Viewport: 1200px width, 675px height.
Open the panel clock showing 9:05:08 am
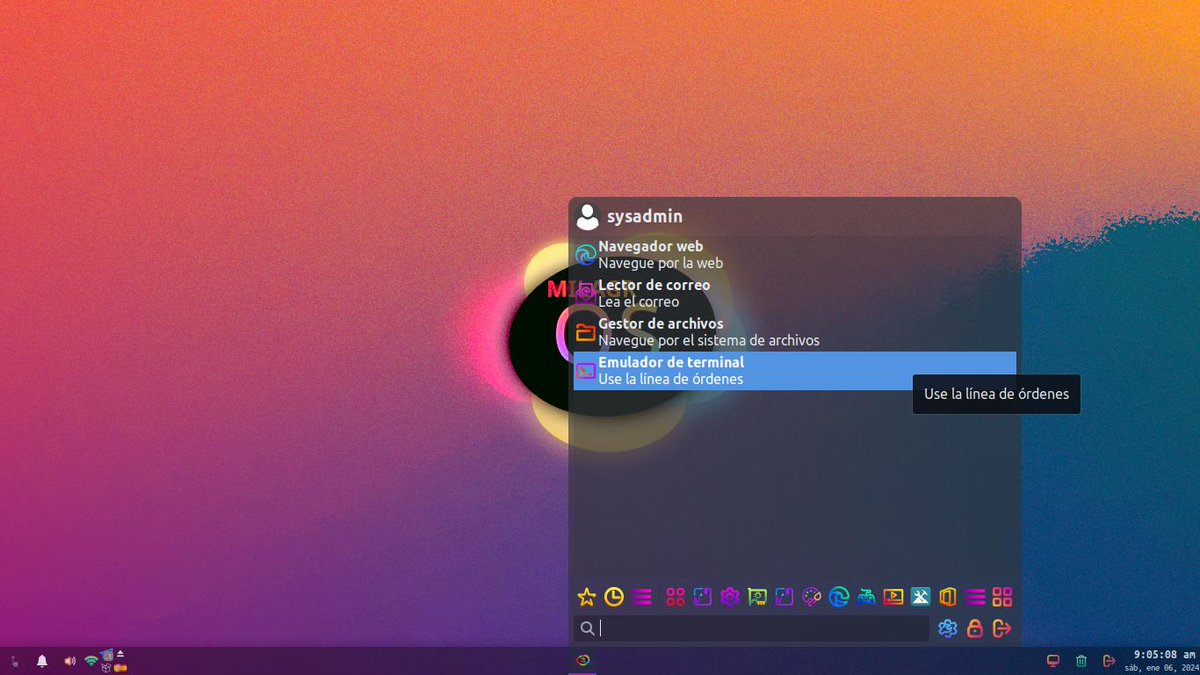[1164, 660]
